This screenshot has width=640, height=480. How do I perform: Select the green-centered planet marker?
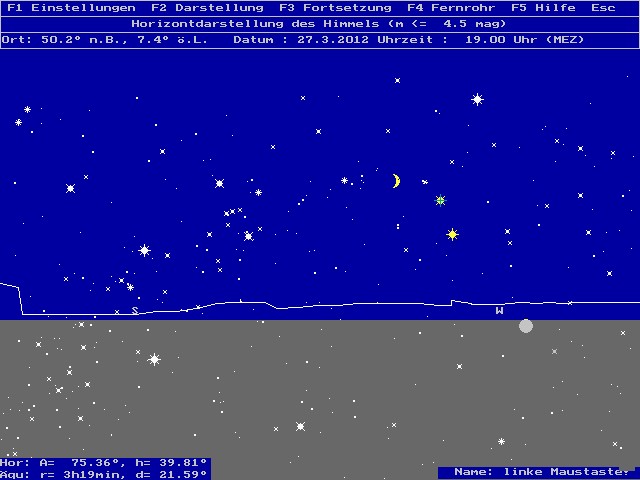(x=440, y=200)
